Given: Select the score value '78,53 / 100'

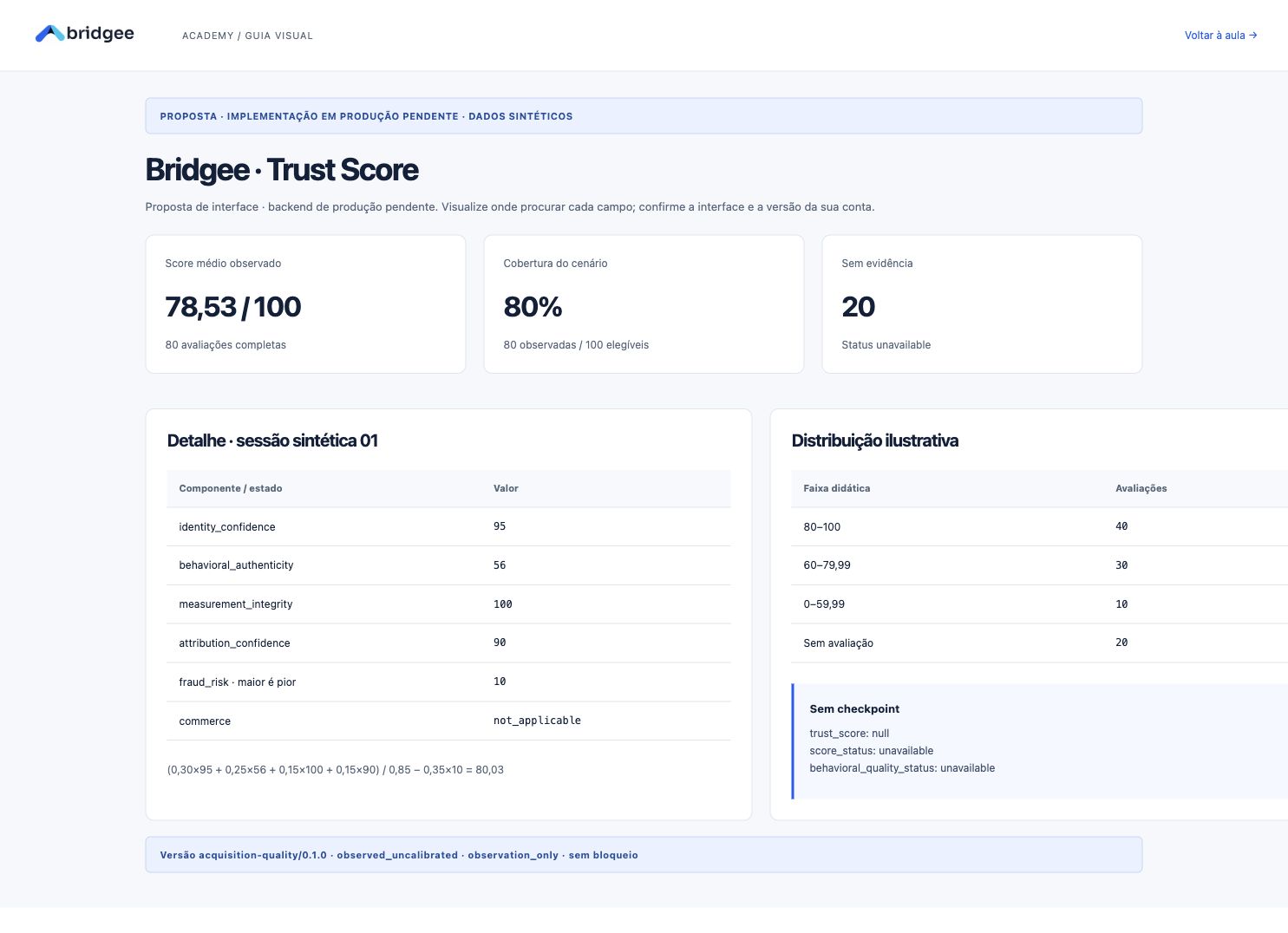Looking at the screenshot, I should (233, 307).
